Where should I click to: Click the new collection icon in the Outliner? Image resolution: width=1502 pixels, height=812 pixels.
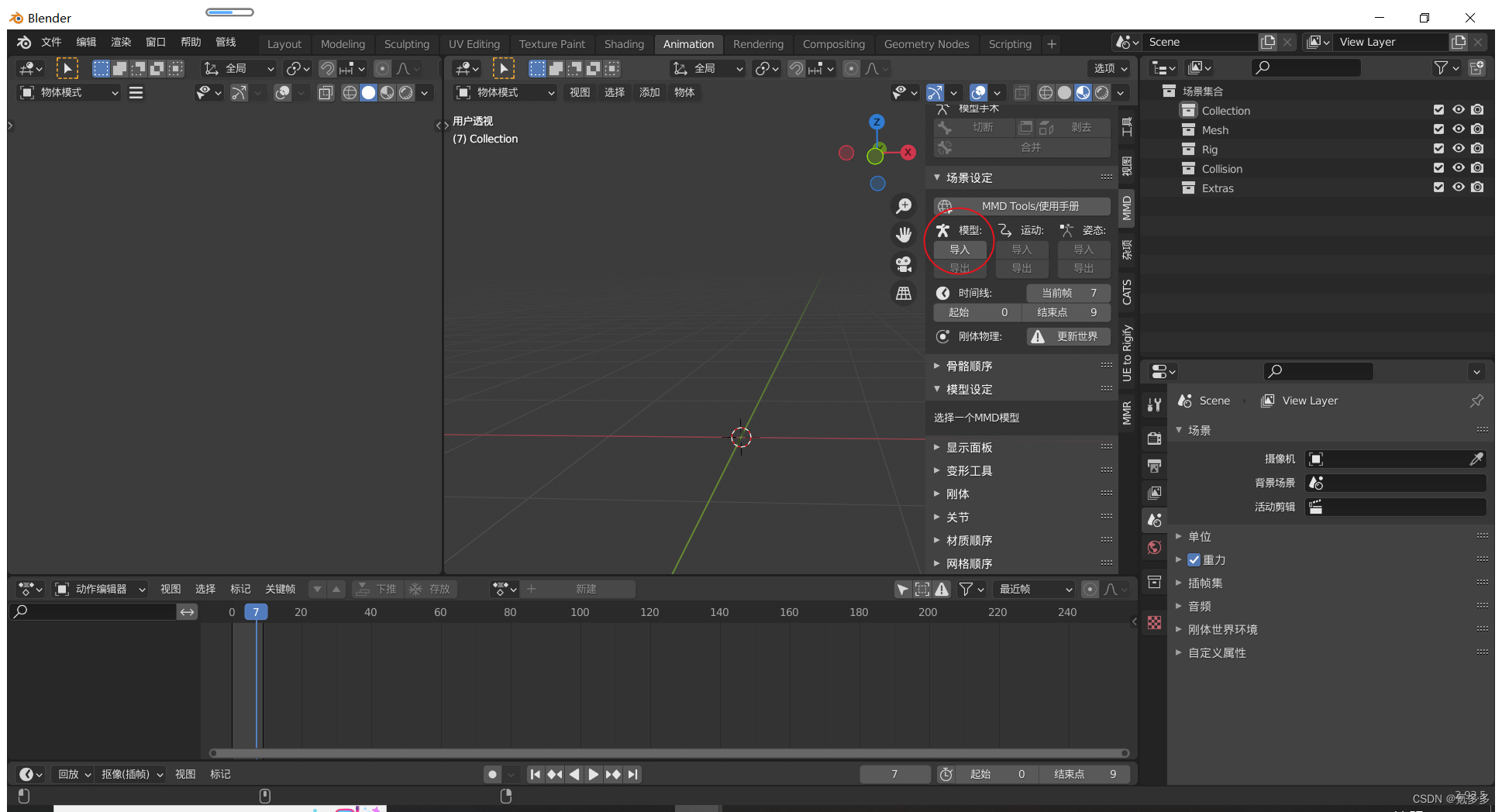tap(1477, 68)
